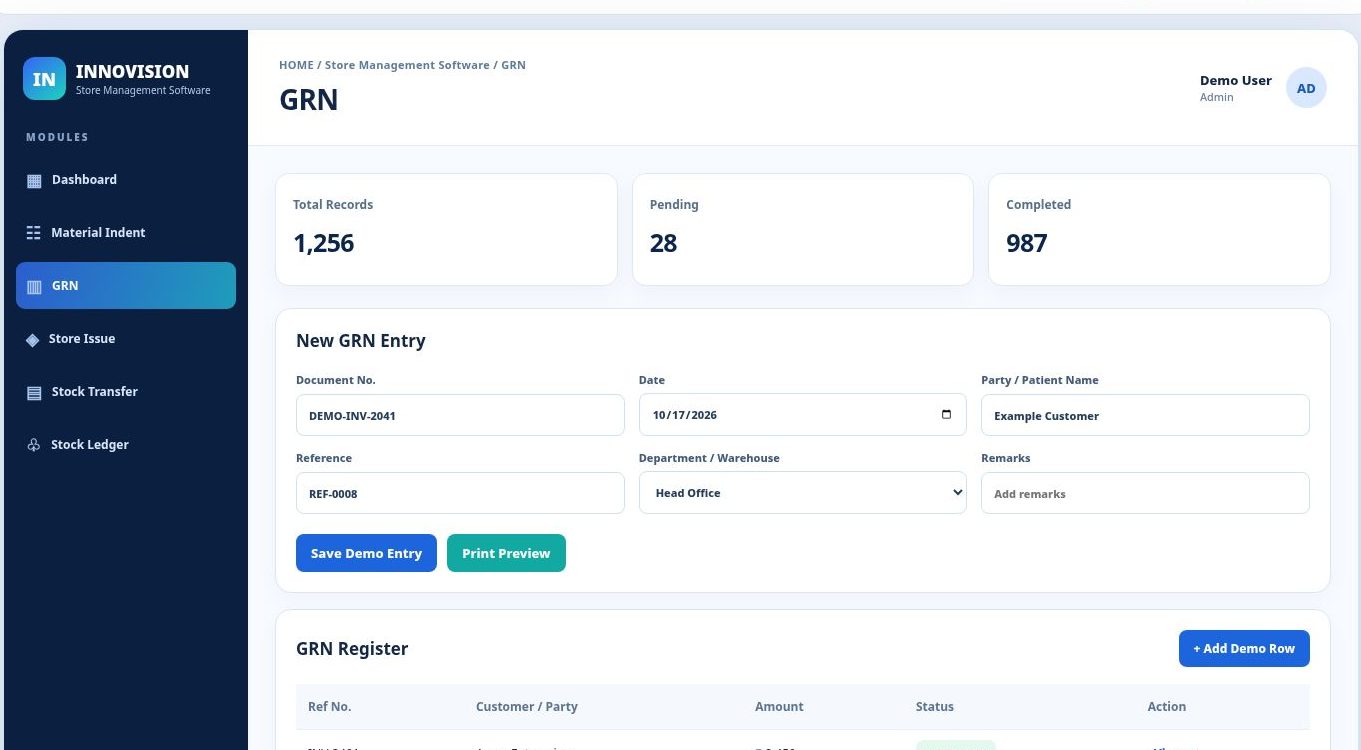This screenshot has height=750, width=1361.
Task: Click the Action column header
Action: (1167, 706)
